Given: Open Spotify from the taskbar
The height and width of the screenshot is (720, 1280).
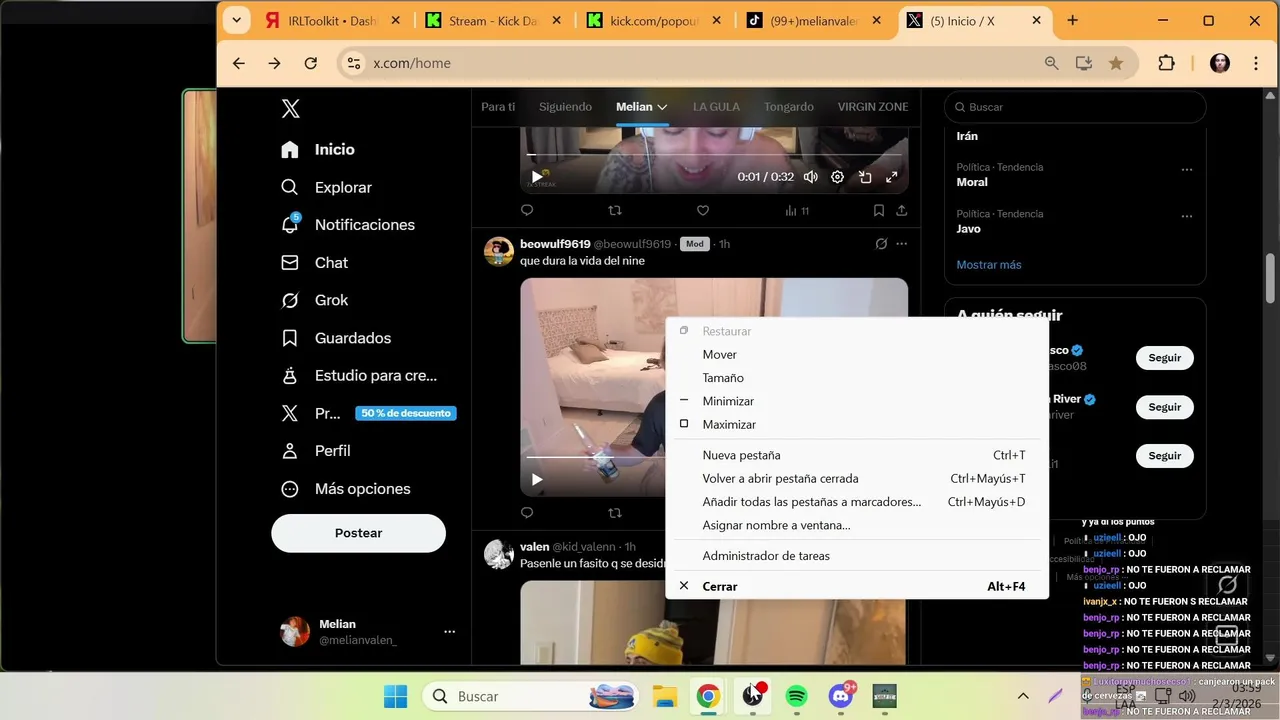Looking at the screenshot, I should coord(797,696).
